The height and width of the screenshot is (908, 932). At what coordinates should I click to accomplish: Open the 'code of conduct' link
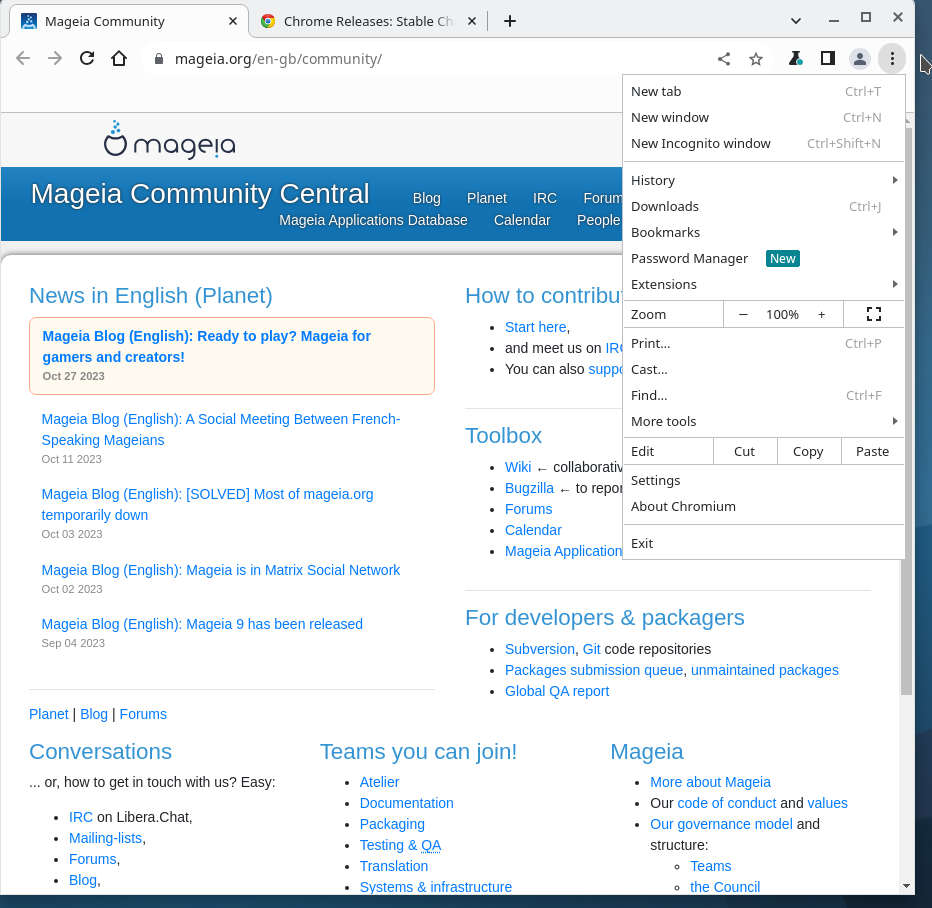point(727,803)
